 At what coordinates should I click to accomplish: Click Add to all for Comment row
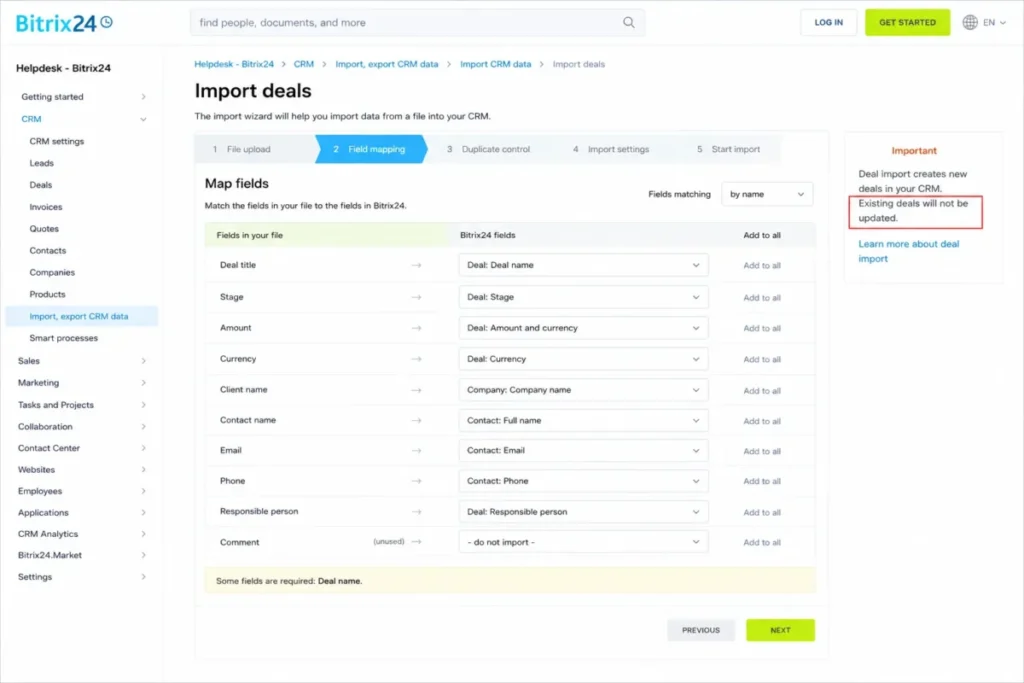[x=761, y=543]
